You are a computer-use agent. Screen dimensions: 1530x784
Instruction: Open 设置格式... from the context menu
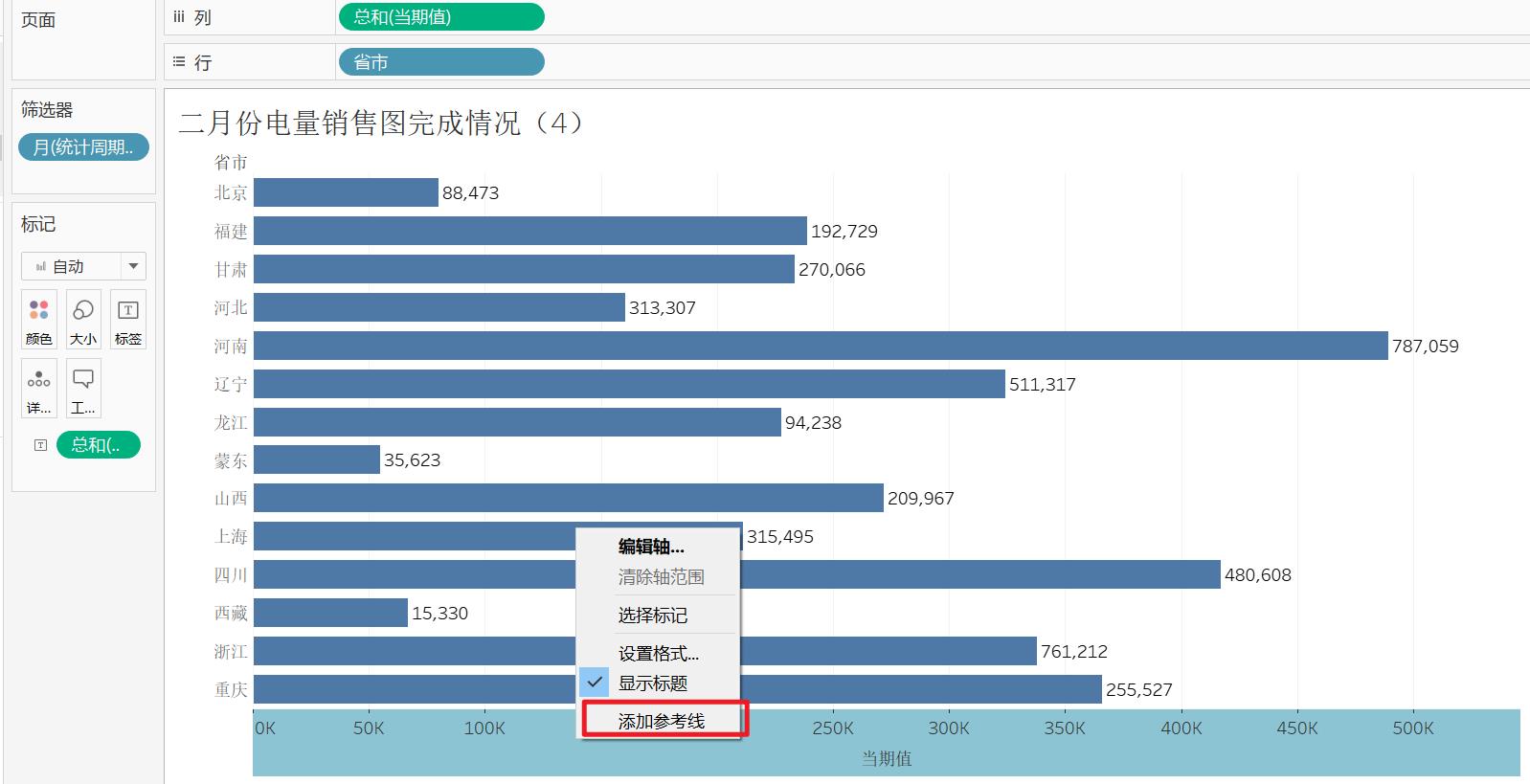659,654
